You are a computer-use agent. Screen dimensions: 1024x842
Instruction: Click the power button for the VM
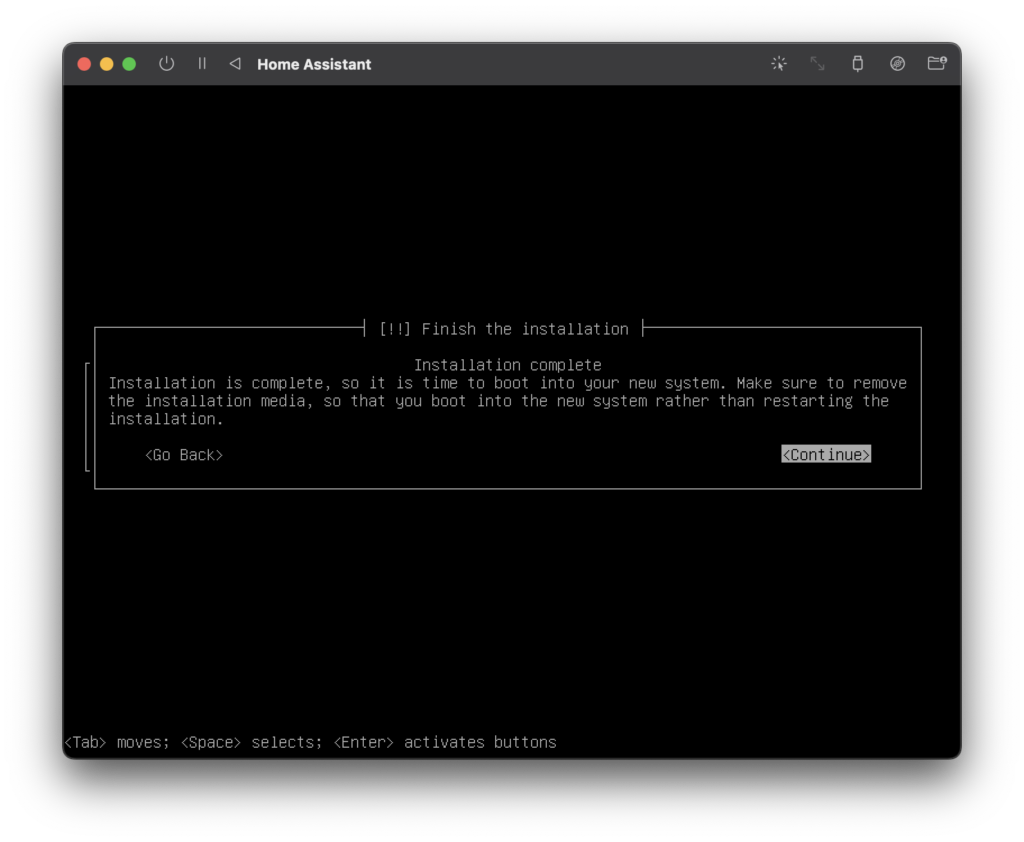coord(167,64)
